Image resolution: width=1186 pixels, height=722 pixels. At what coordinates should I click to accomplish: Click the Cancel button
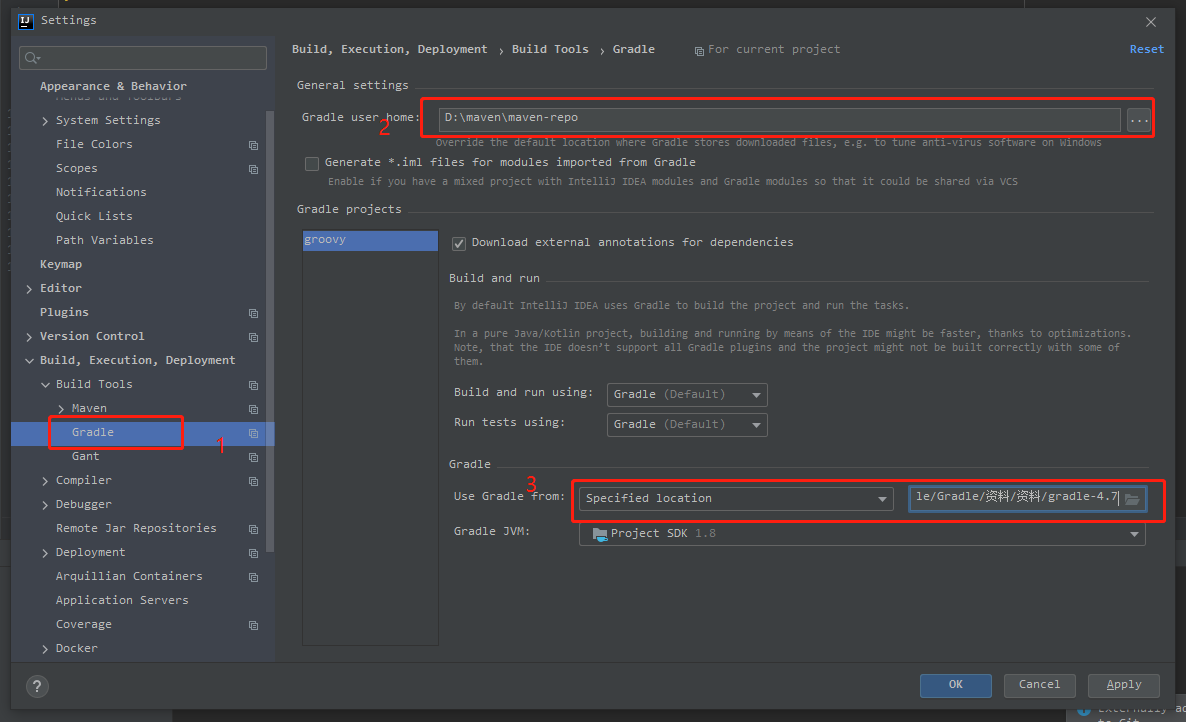pos(1039,686)
